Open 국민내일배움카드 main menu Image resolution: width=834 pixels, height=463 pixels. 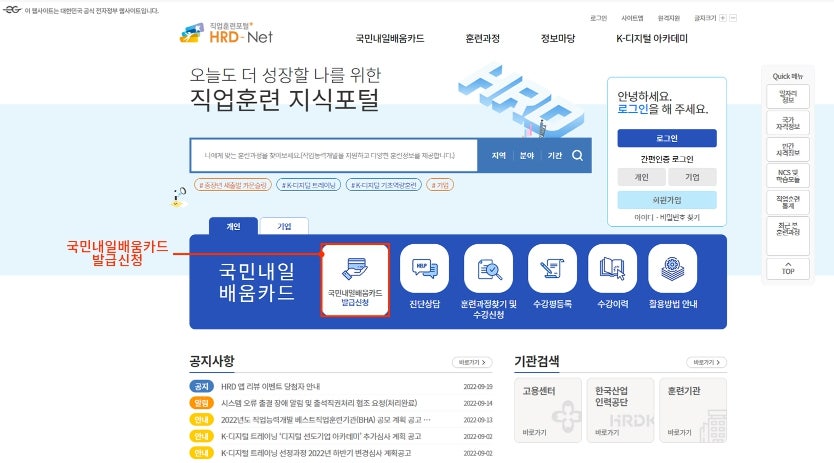pyautogui.click(x=390, y=38)
